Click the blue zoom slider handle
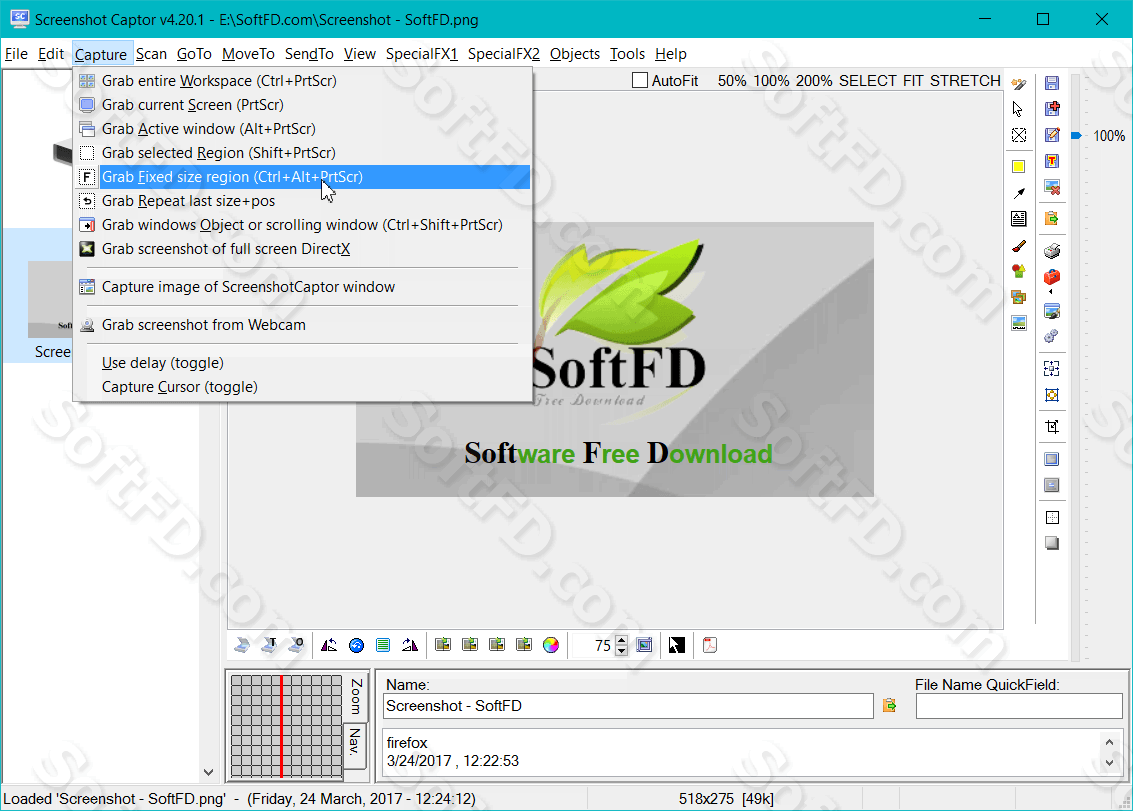This screenshot has width=1133, height=811. click(x=1076, y=136)
